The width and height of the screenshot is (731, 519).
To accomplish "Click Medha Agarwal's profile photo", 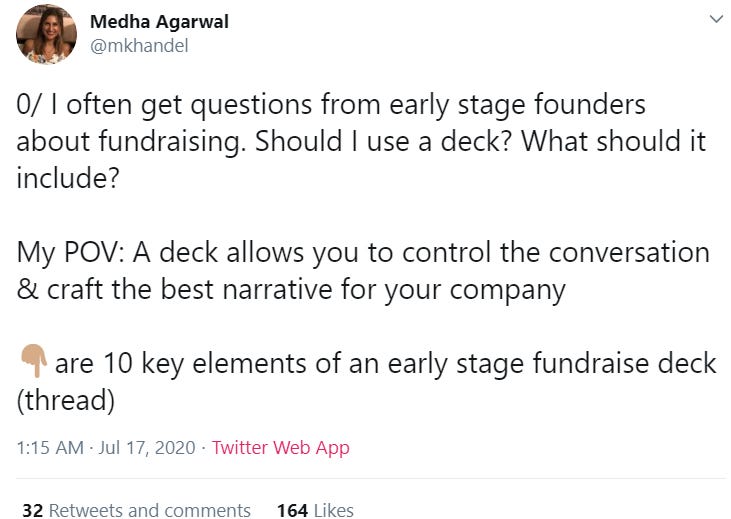I will click(47, 35).
